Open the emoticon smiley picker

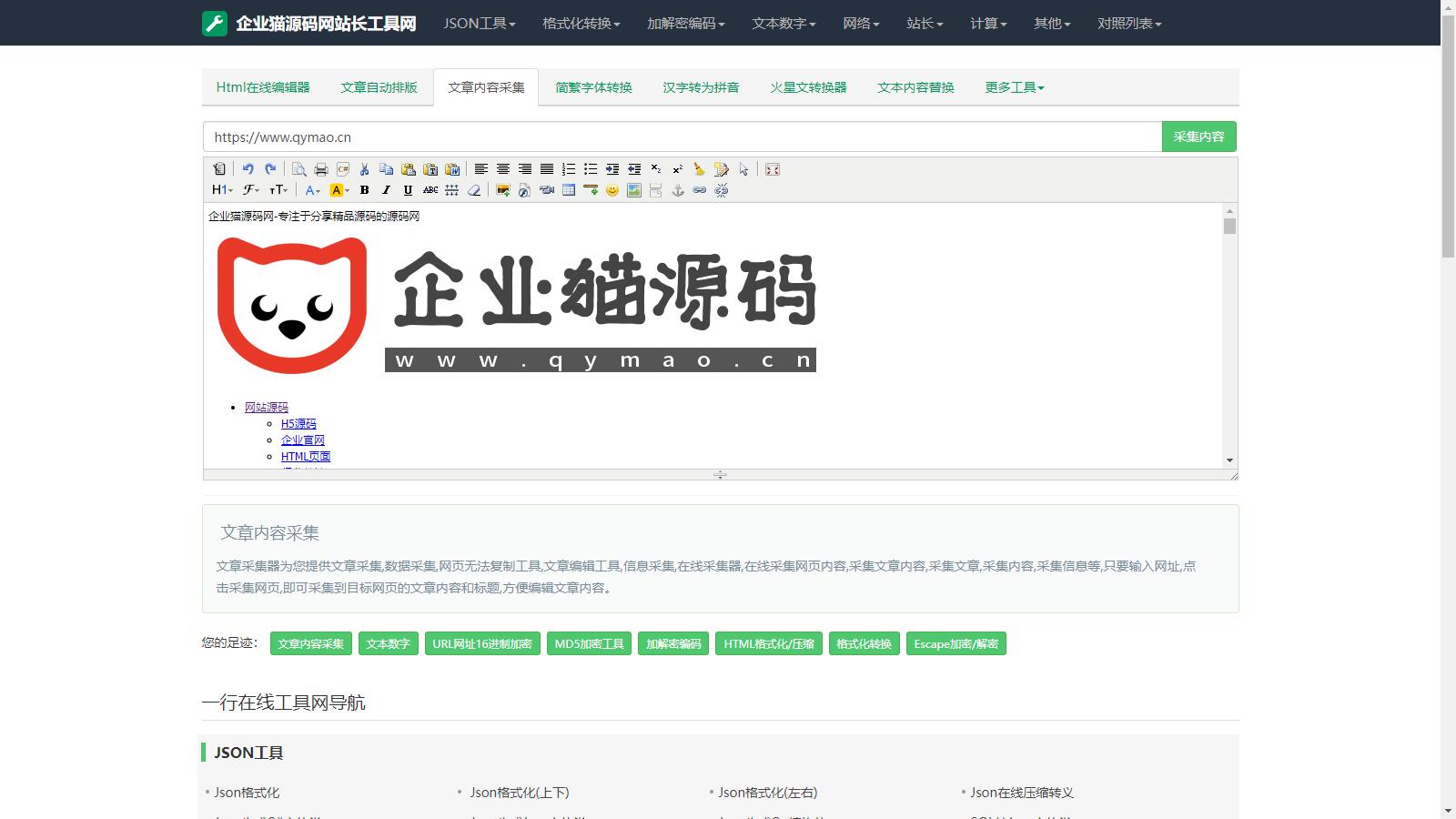(x=612, y=190)
